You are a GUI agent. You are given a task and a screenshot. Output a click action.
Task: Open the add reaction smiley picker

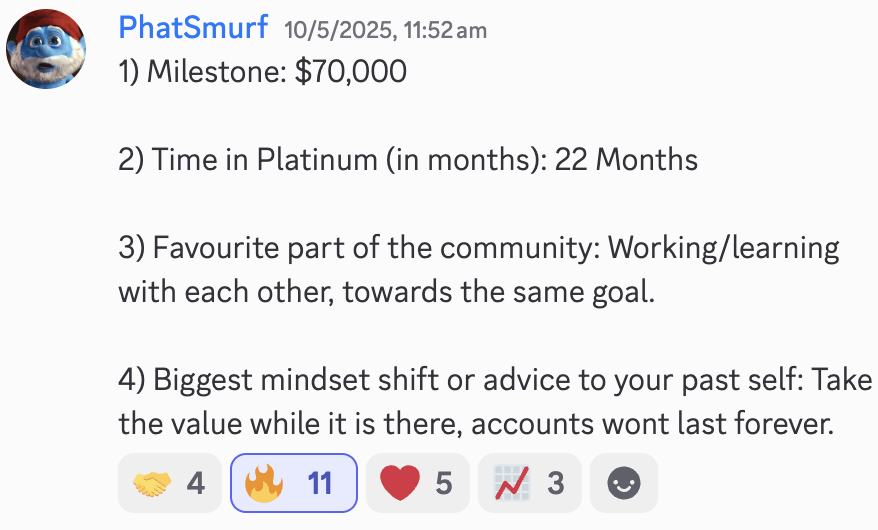coord(624,483)
